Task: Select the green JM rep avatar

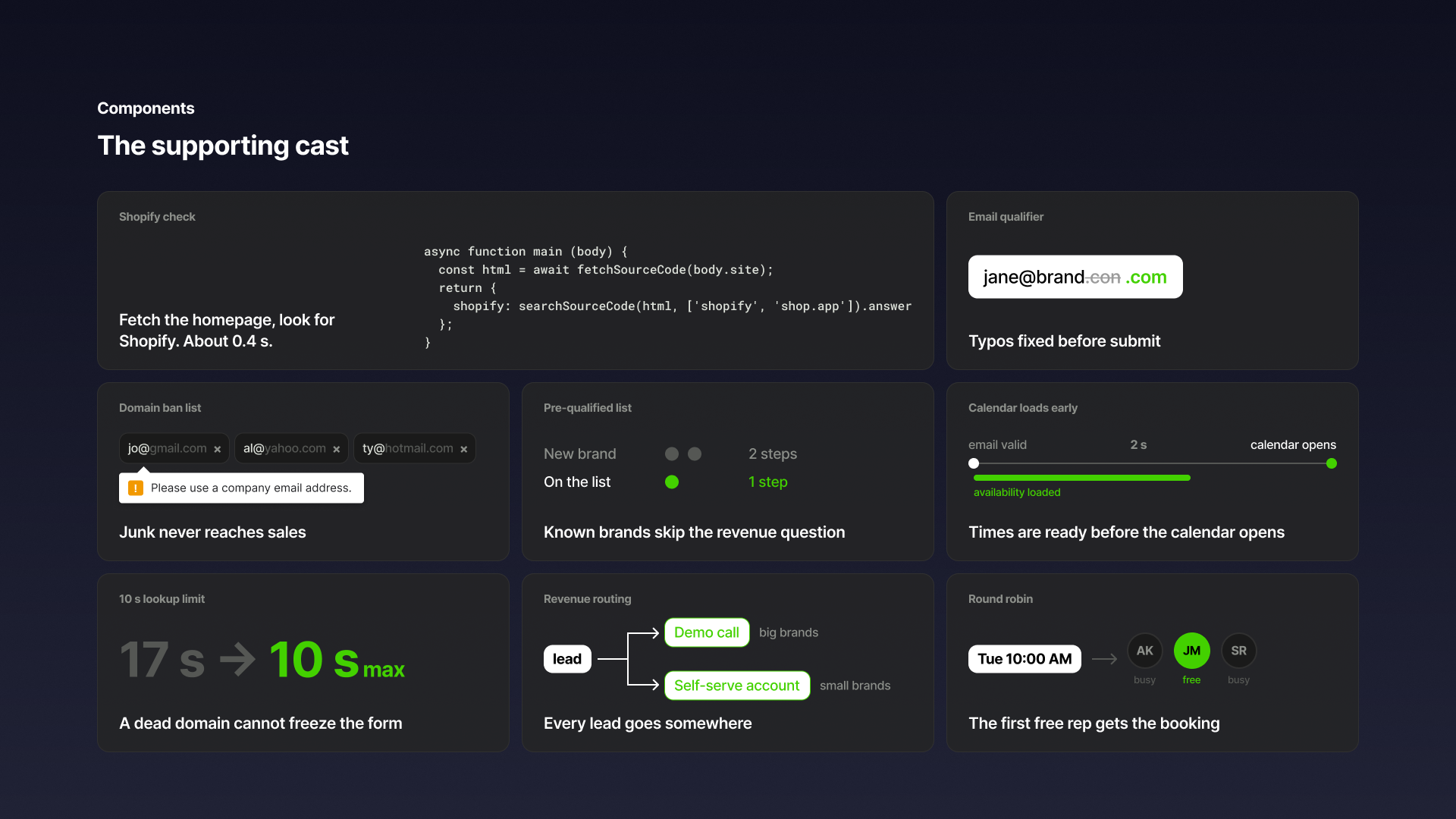Action: click(x=1192, y=651)
